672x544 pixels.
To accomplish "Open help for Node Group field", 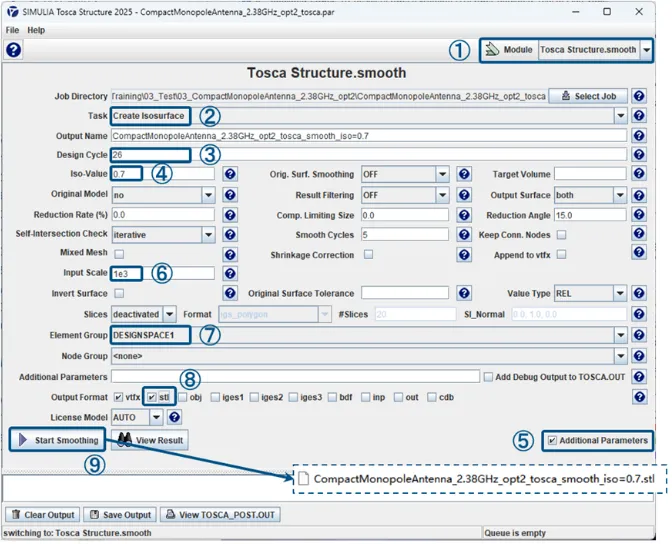I will pyautogui.click(x=639, y=355).
